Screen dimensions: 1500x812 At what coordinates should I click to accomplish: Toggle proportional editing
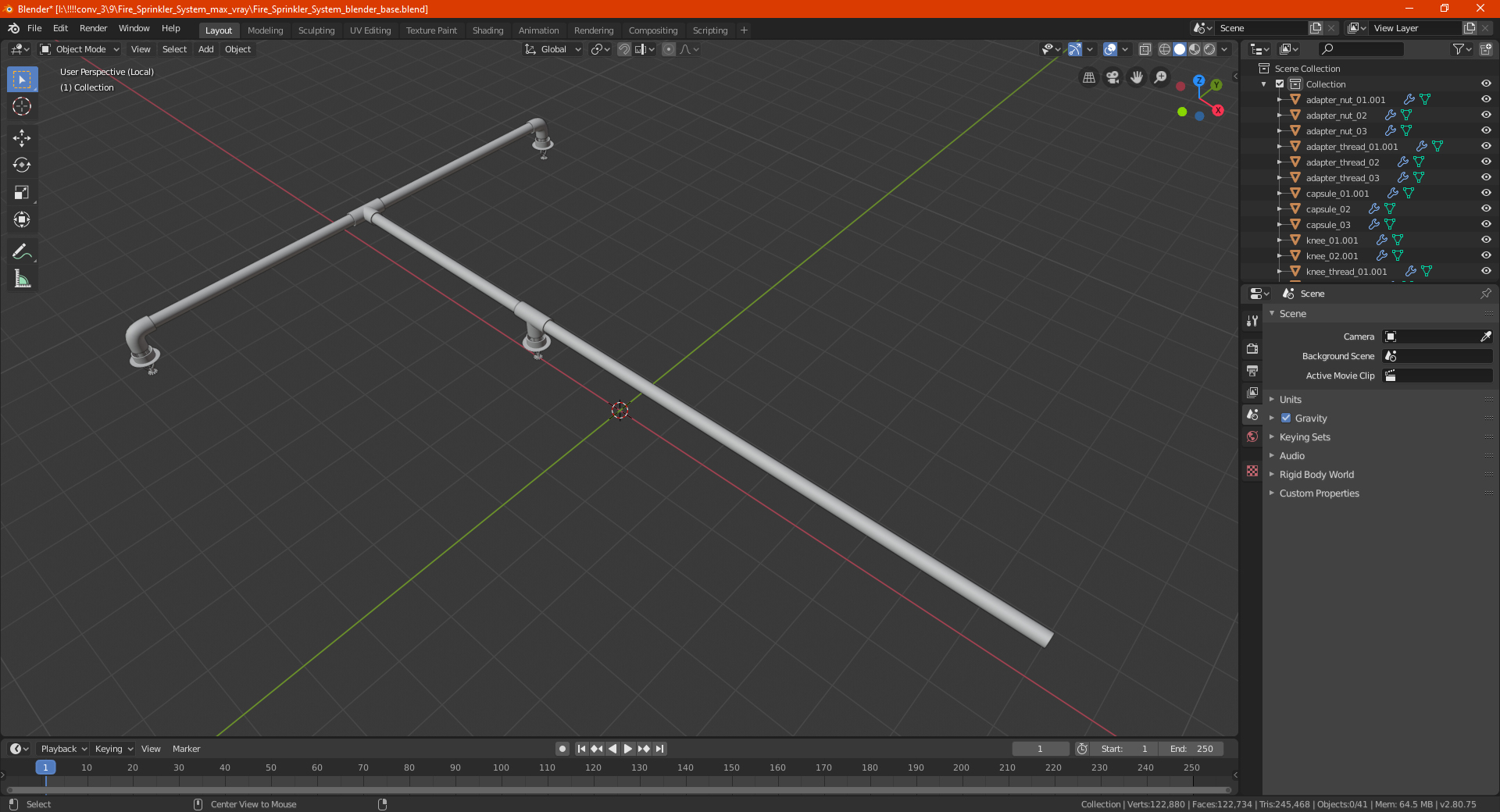pyautogui.click(x=669, y=49)
